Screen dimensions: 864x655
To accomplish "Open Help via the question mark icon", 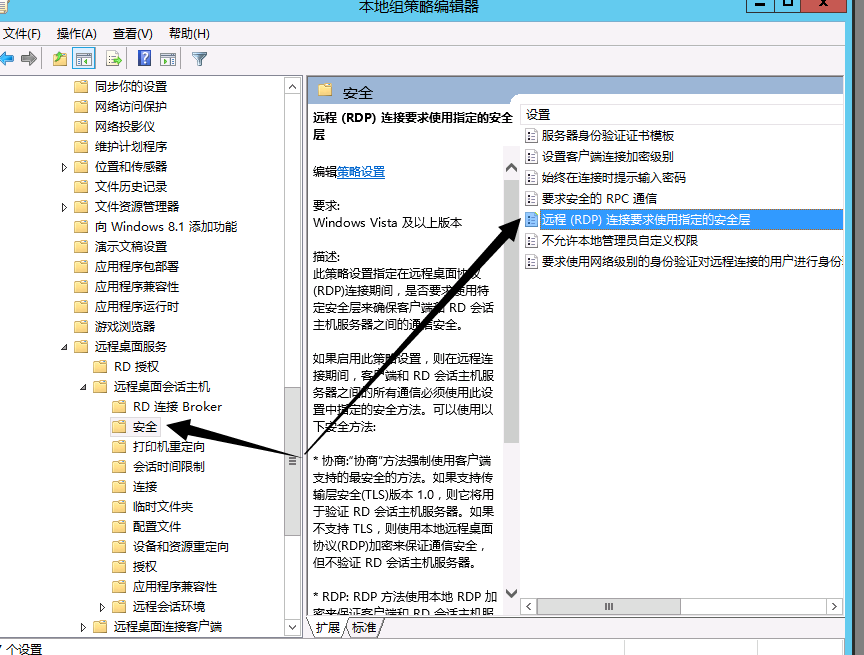I will 144,58.
